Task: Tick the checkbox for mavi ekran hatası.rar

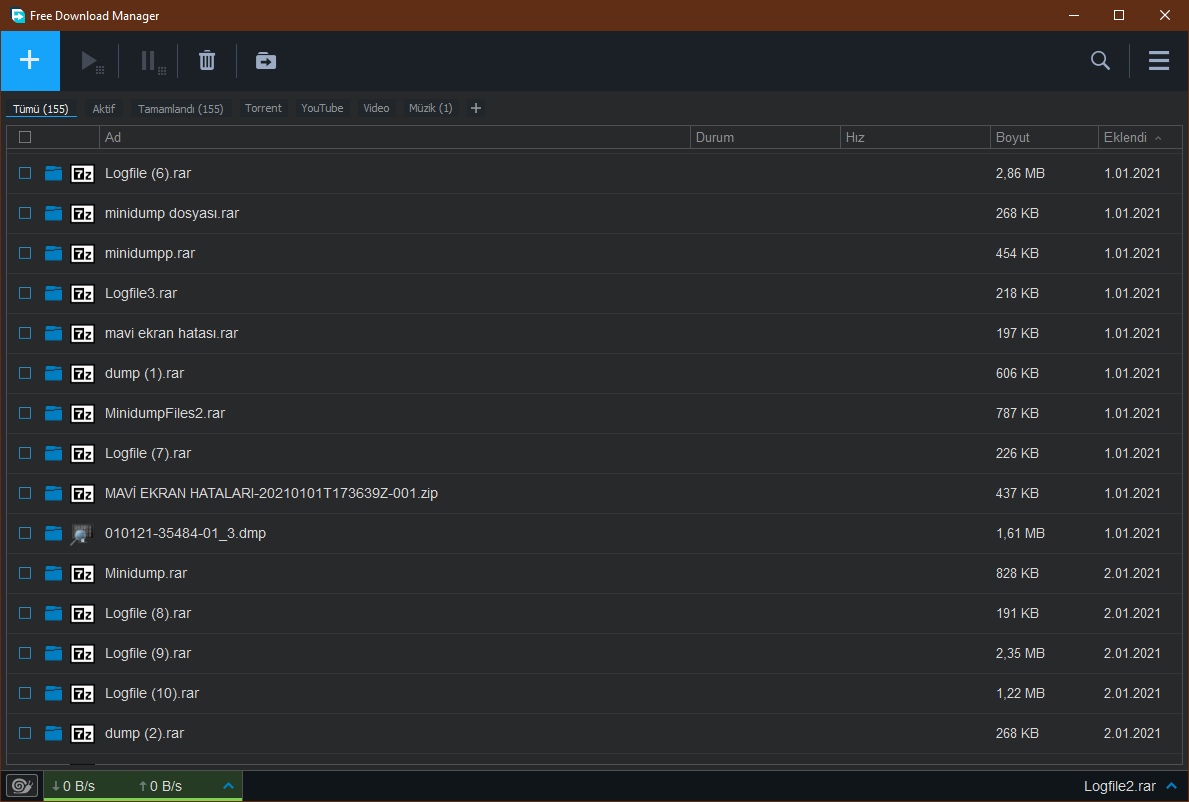Action: 24,333
